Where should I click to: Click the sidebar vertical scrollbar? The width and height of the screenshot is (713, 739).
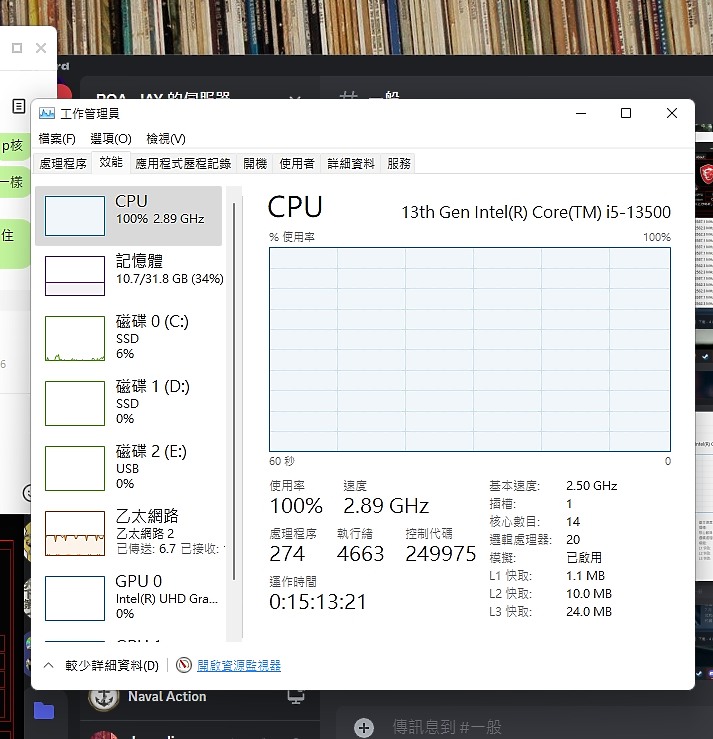[x=234, y=391]
